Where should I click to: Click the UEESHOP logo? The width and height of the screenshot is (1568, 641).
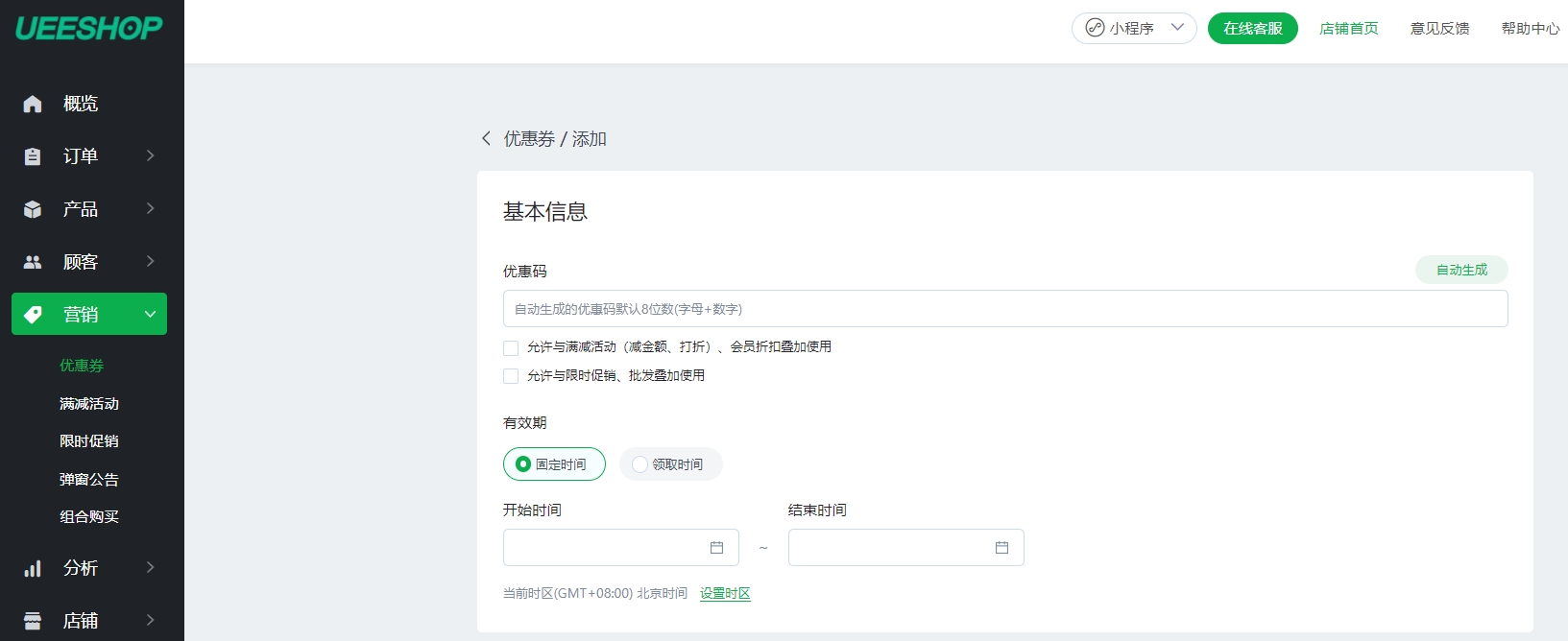[89, 28]
